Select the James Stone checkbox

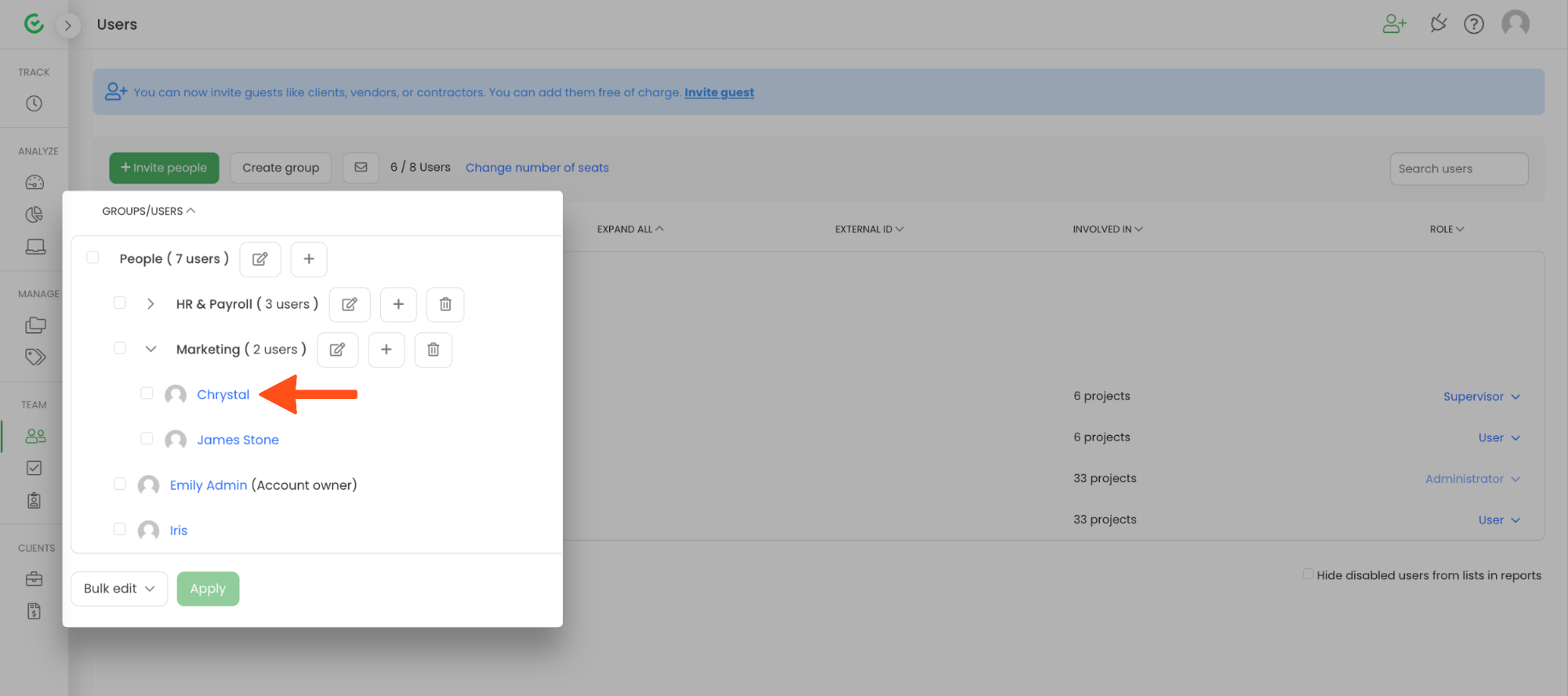[147, 438]
